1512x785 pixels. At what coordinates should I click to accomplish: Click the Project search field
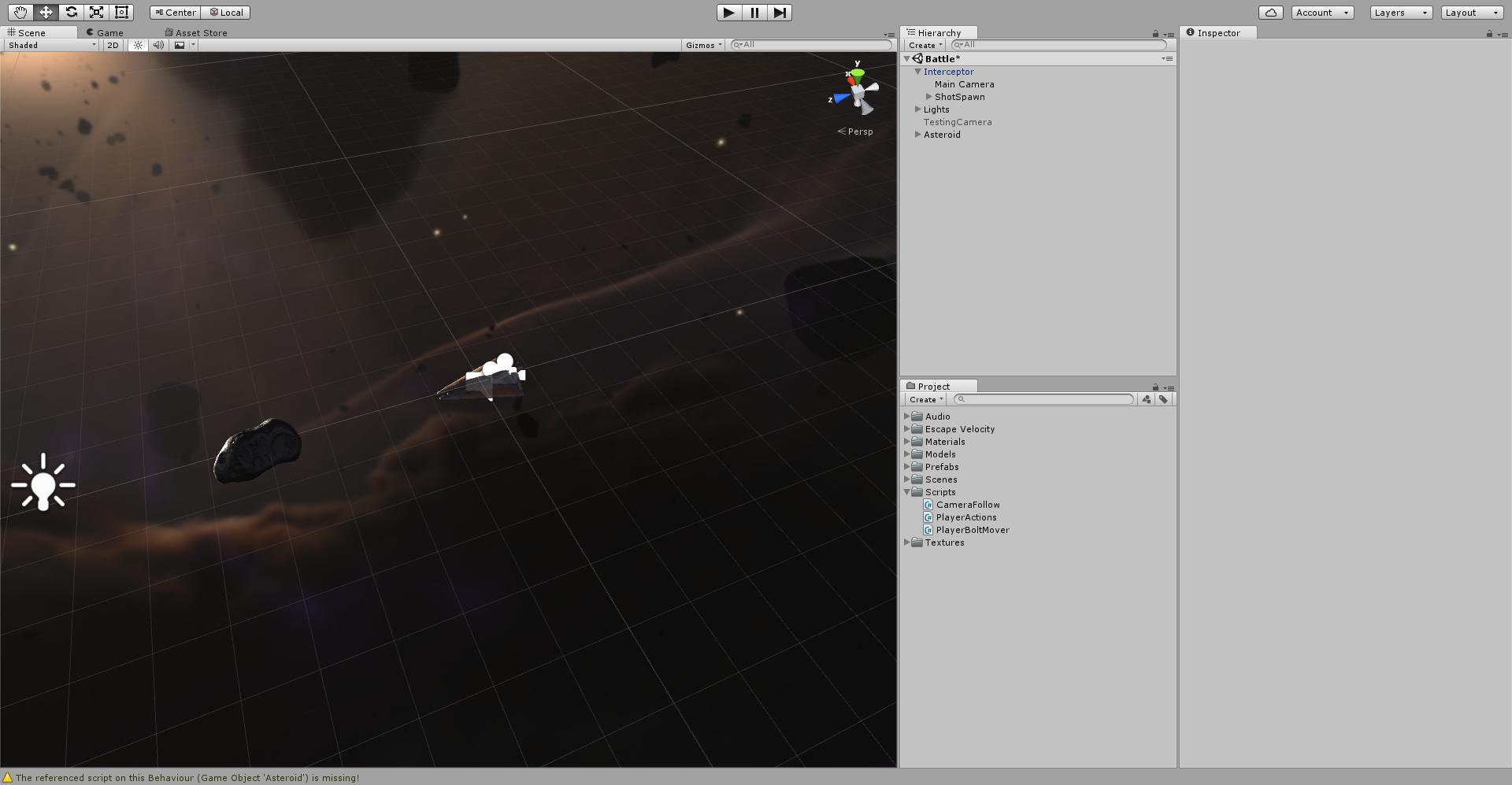click(1044, 399)
